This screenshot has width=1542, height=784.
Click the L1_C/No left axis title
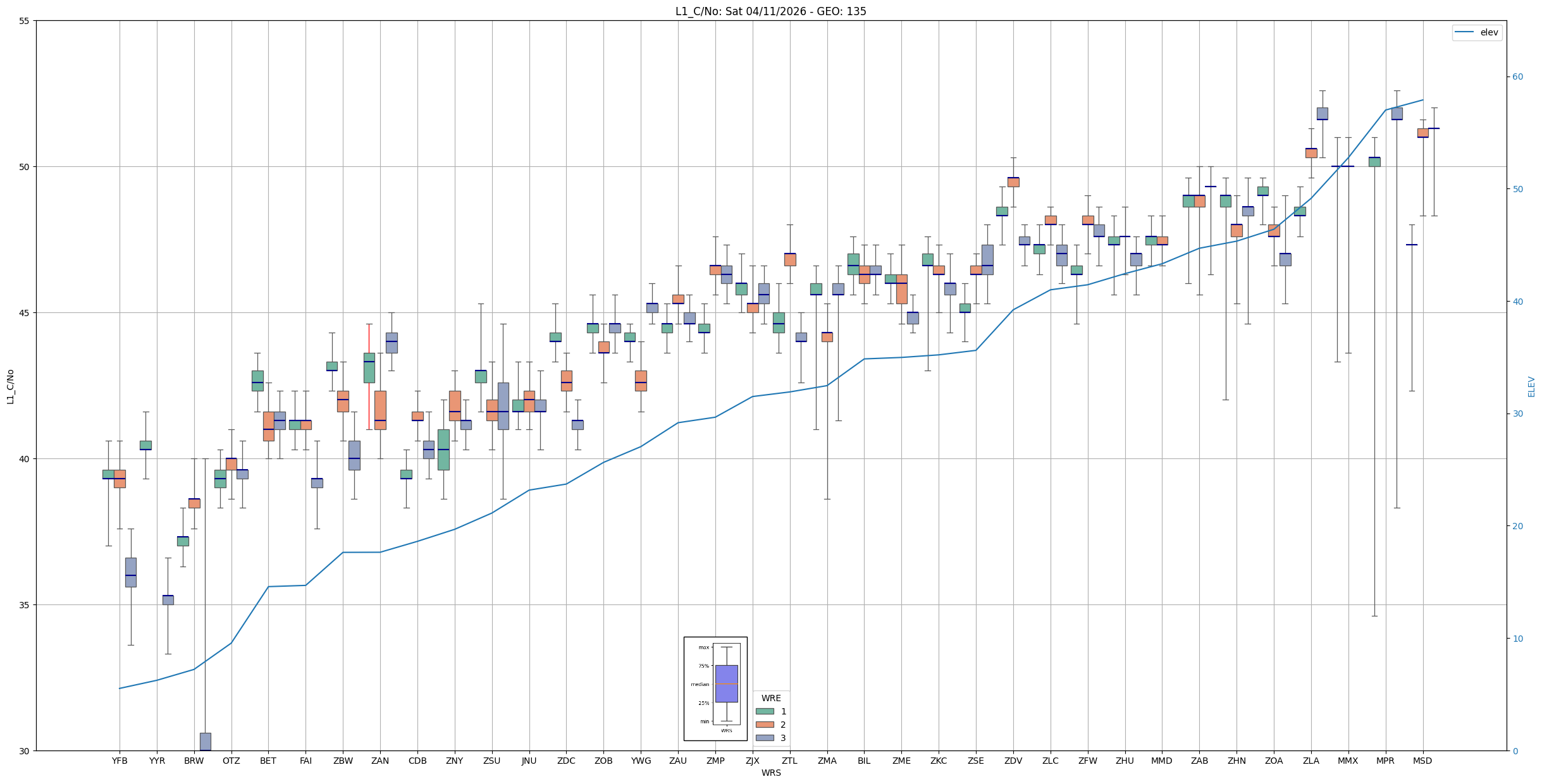click(10, 386)
